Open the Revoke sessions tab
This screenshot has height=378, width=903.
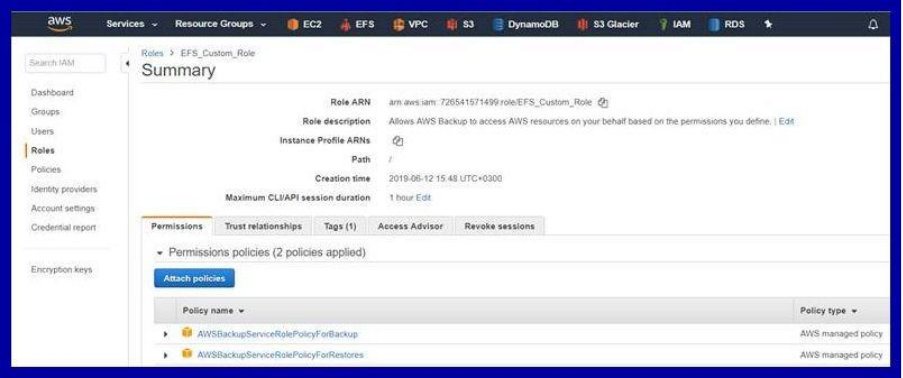[x=499, y=226]
